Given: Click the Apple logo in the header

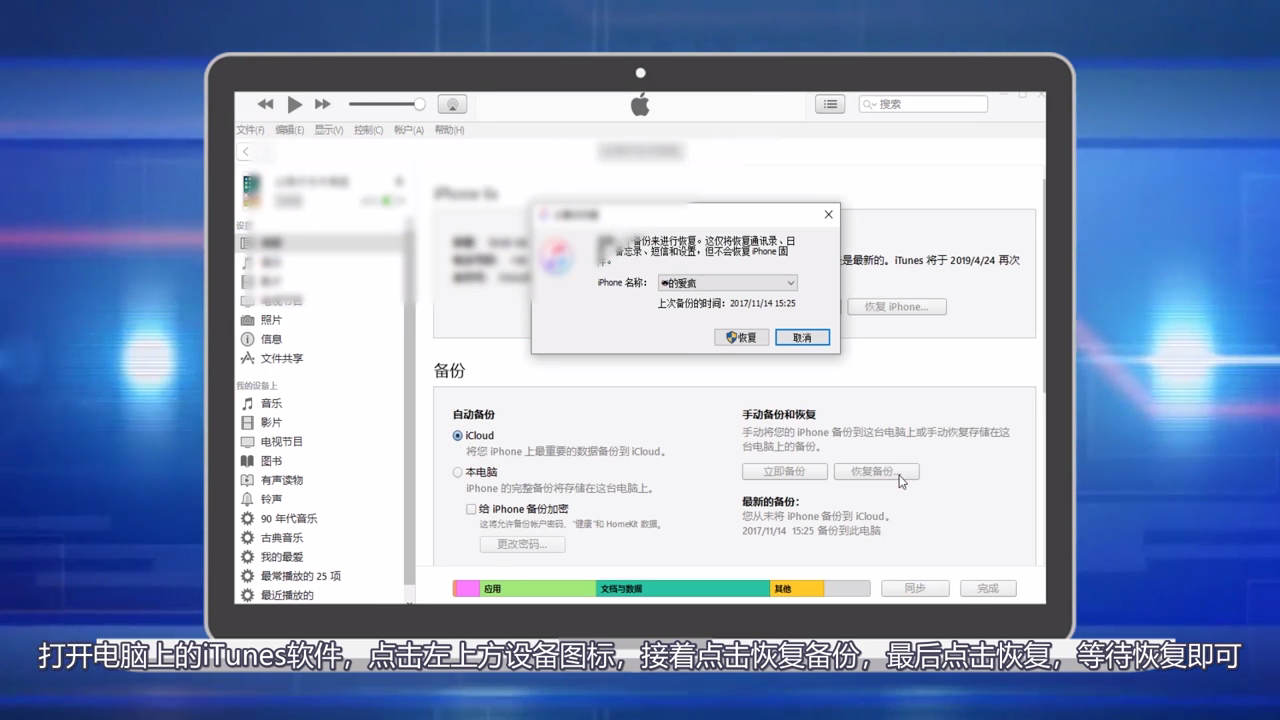Looking at the screenshot, I should 640,104.
